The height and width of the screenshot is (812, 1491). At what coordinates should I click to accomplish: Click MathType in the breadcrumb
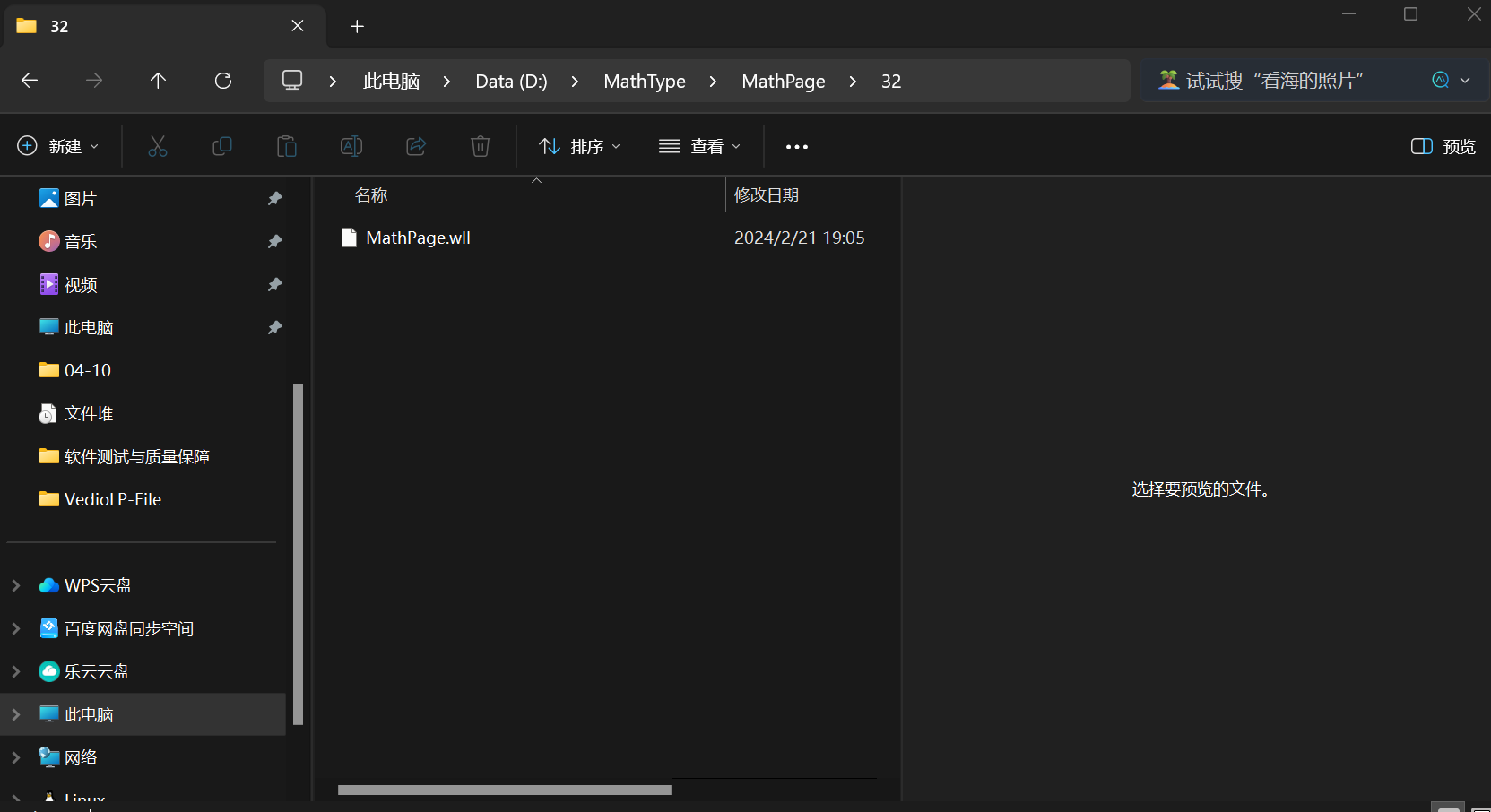pyautogui.click(x=645, y=81)
